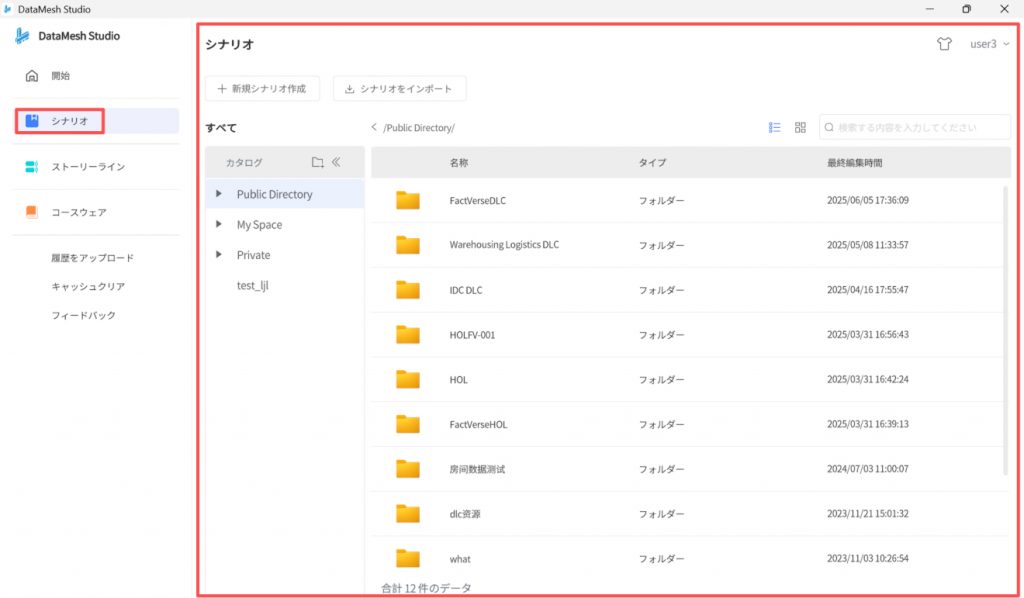Image resolution: width=1024 pixels, height=598 pixels.
Task: Click the new scenario creation button
Action: coord(262,89)
